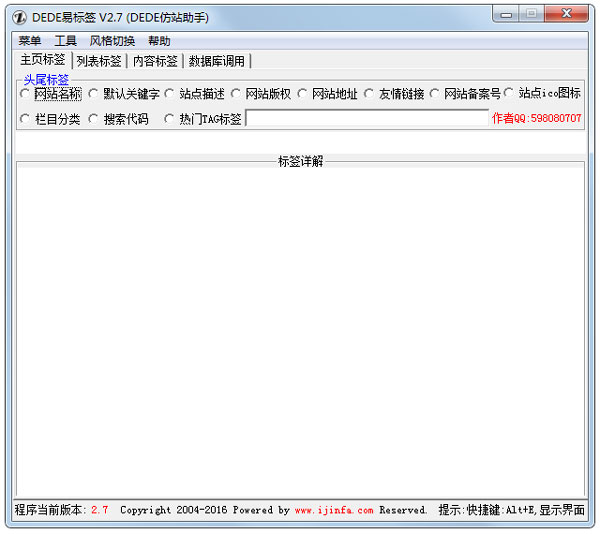
Task: Minimize the DEDE易标签 window
Action: click(x=506, y=14)
